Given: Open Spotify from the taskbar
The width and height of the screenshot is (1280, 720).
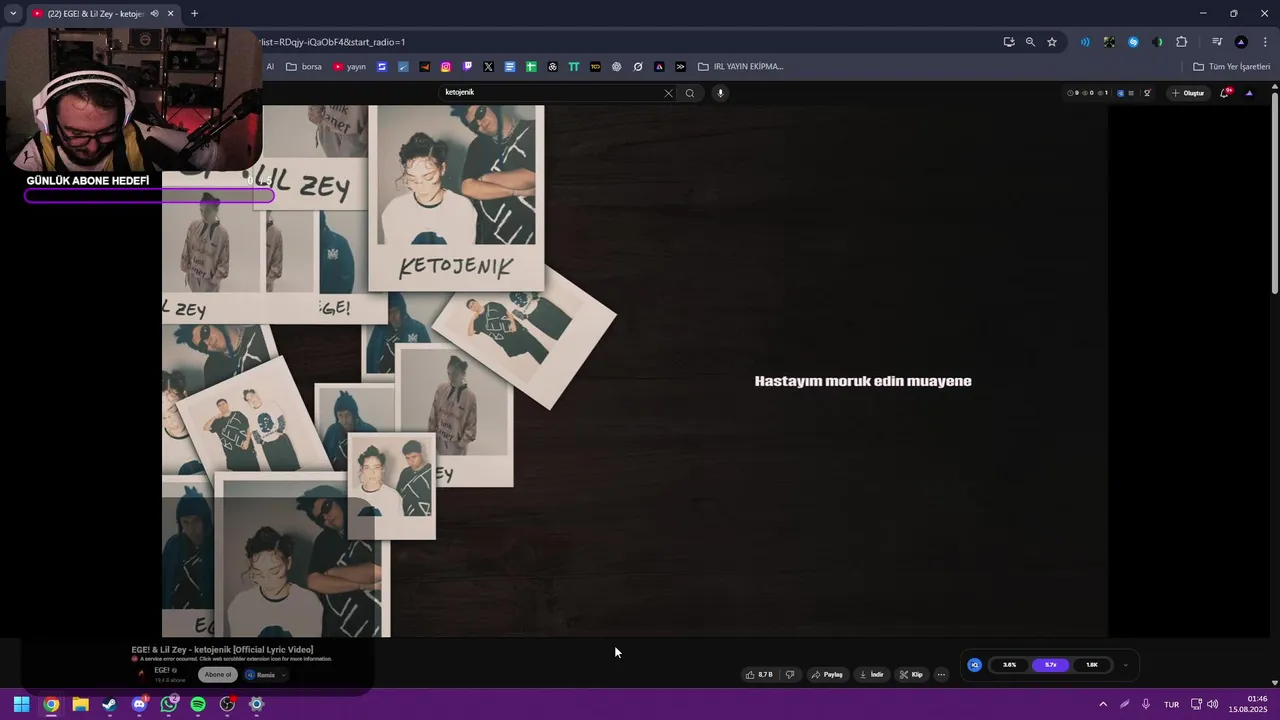Looking at the screenshot, I should (198, 704).
